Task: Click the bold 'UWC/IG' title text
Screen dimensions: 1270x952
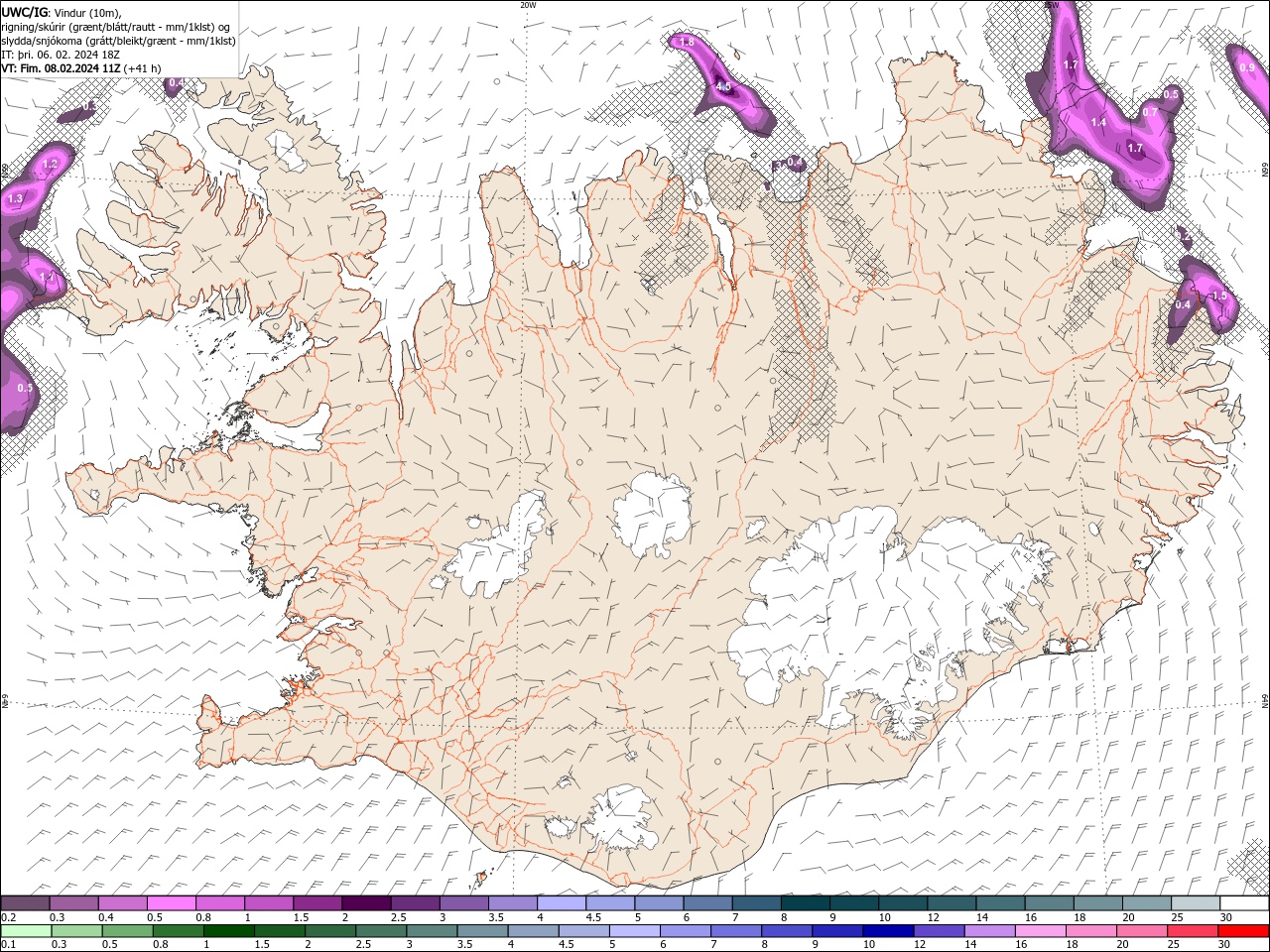Action: (x=24, y=12)
